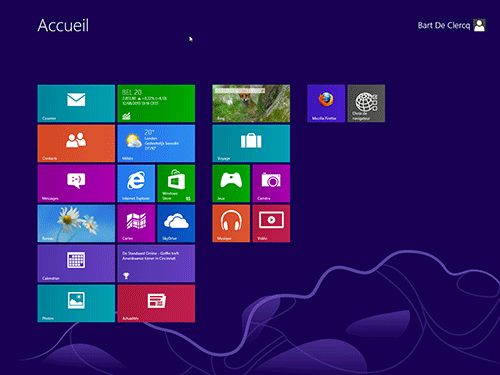Image resolution: width=500 pixels, height=375 pixels.
Task: Launch the Jeux Xbox controller tile
Action: coord(231,183)
